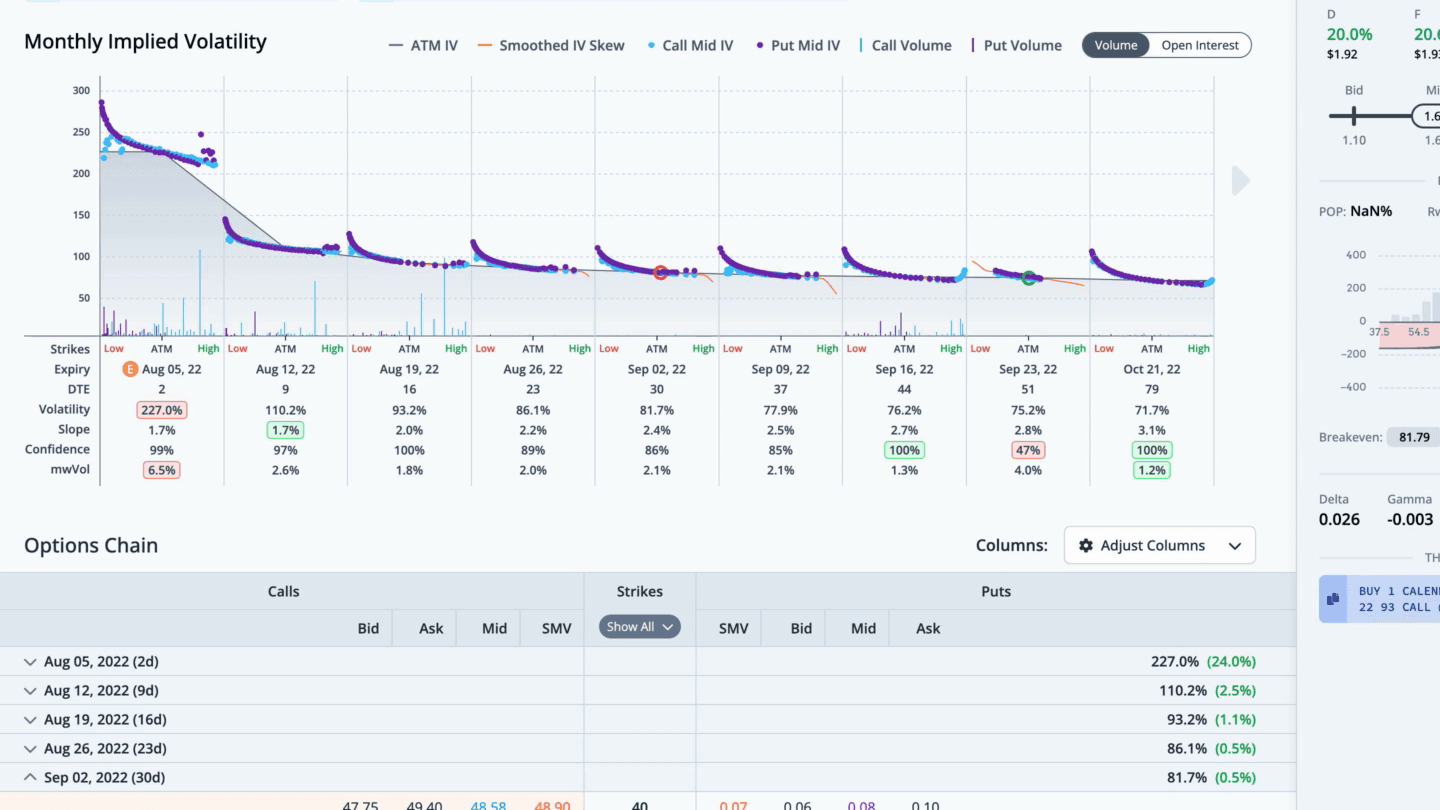Screen dimensions: 1440x810
Task: Click the Puts SMV column header
Action: click(734, 628)
